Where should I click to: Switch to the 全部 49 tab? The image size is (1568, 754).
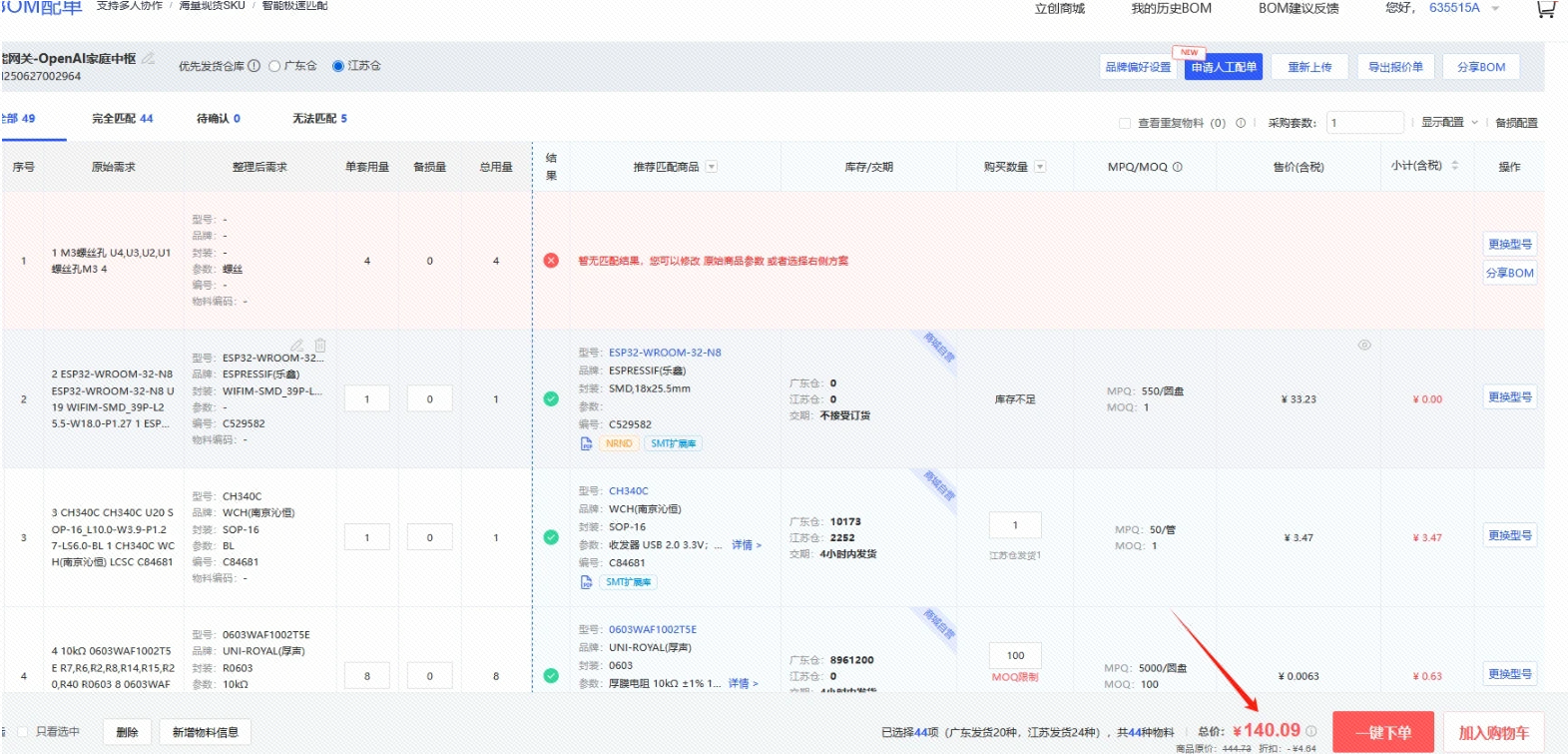pos(19,118)
